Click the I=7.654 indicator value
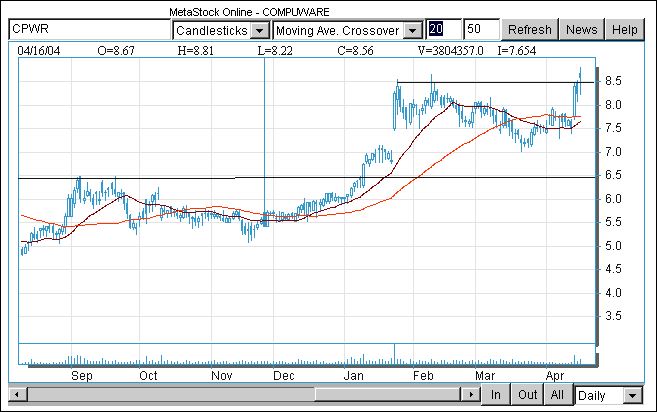 coord(517,51)
